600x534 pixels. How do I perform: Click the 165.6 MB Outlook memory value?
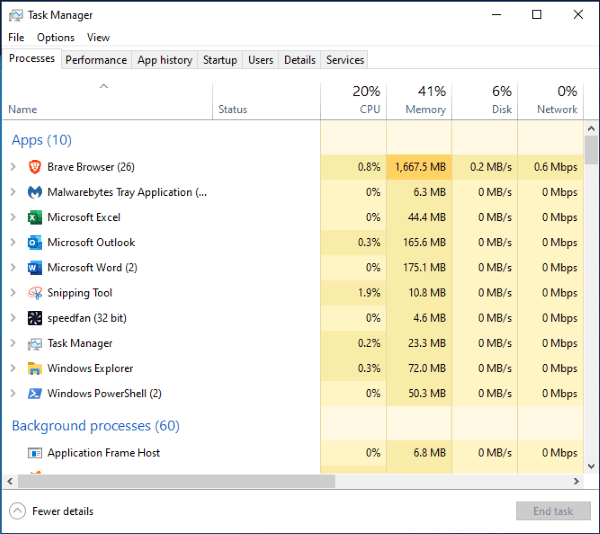point(424,243)
